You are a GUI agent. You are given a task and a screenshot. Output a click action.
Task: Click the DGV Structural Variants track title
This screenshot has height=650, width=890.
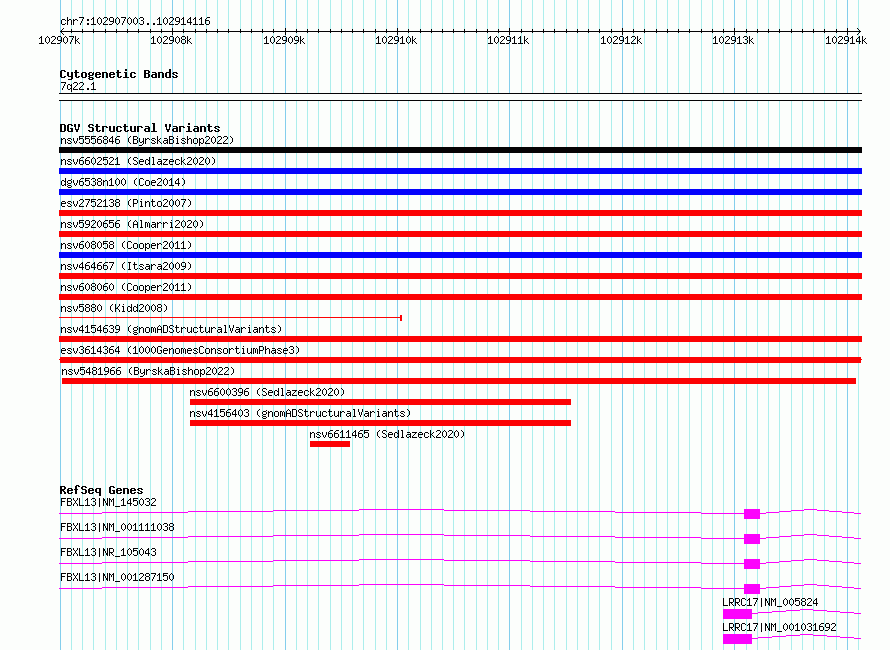140,128
